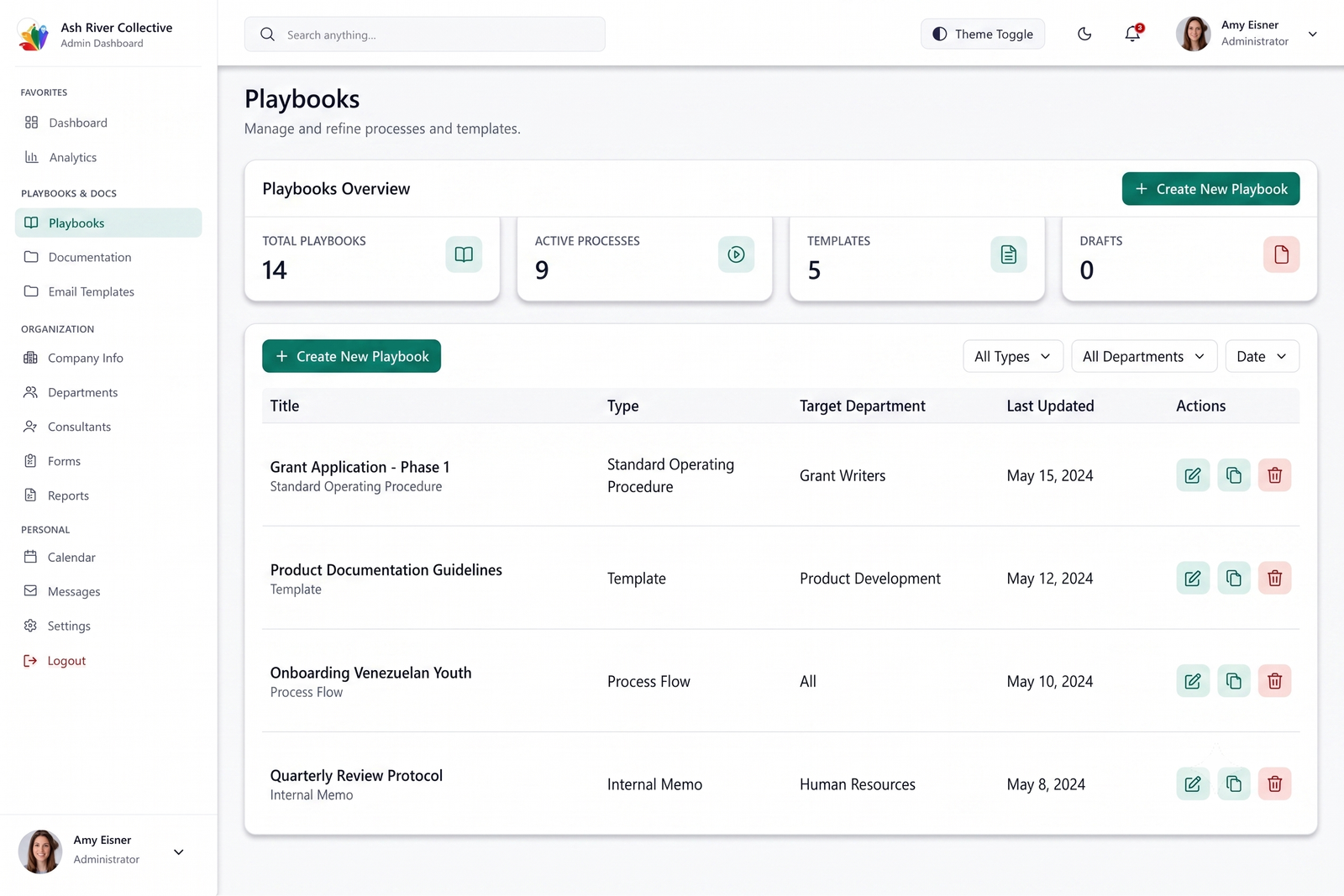Click the Title column header
Image resolution: width=1344 pixels, height=896 pixels.
point(285,406)
